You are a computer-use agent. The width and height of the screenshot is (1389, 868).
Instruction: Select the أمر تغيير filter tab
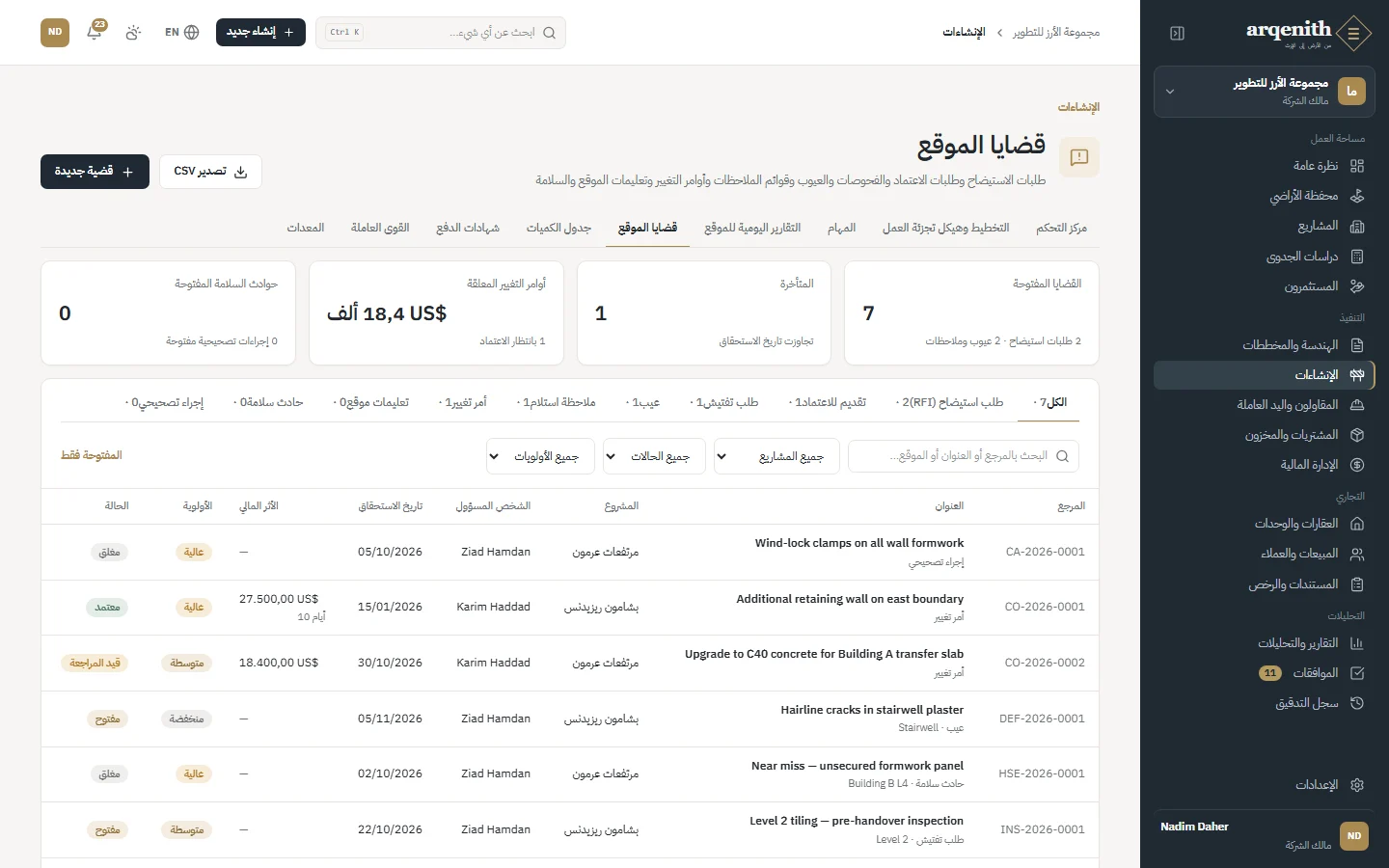463,402
